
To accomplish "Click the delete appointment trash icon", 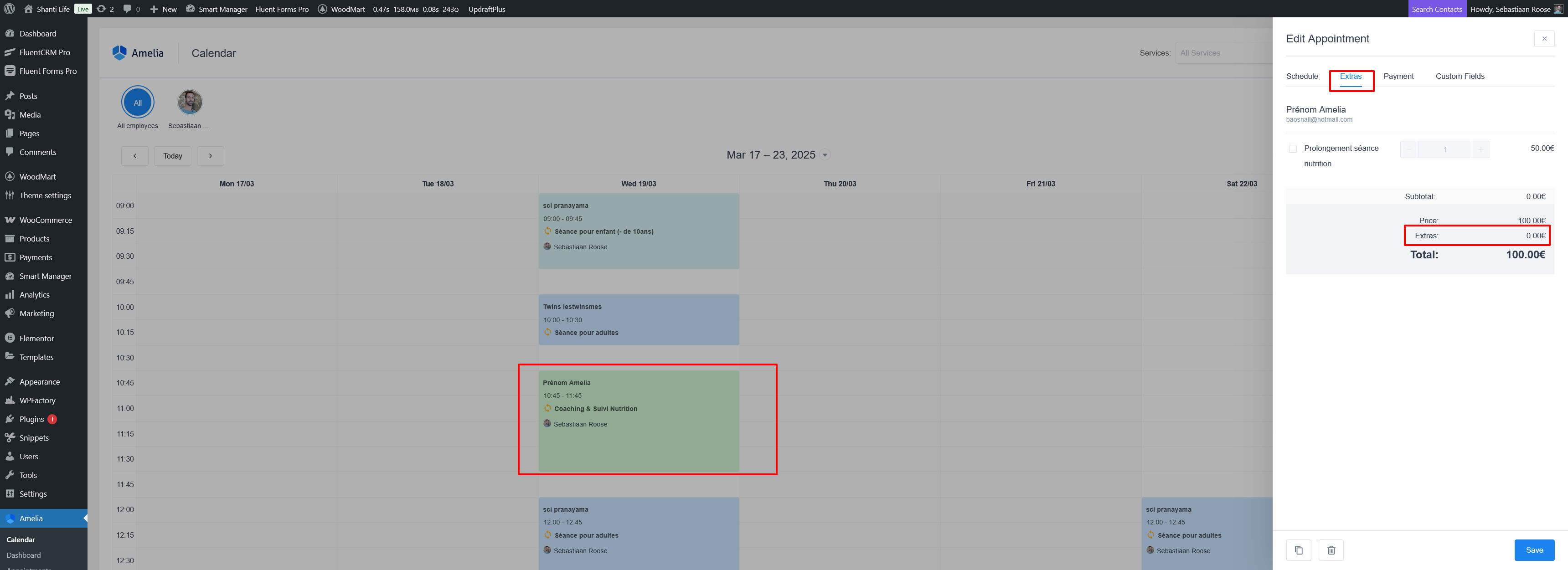I will [1331, 550].
